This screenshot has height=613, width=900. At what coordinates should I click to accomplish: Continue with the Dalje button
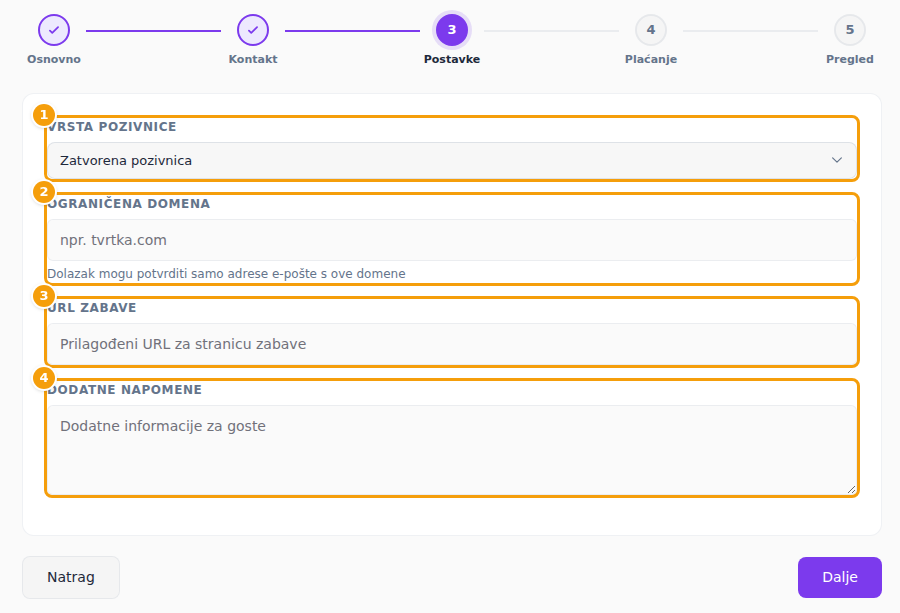click(840, 577)
